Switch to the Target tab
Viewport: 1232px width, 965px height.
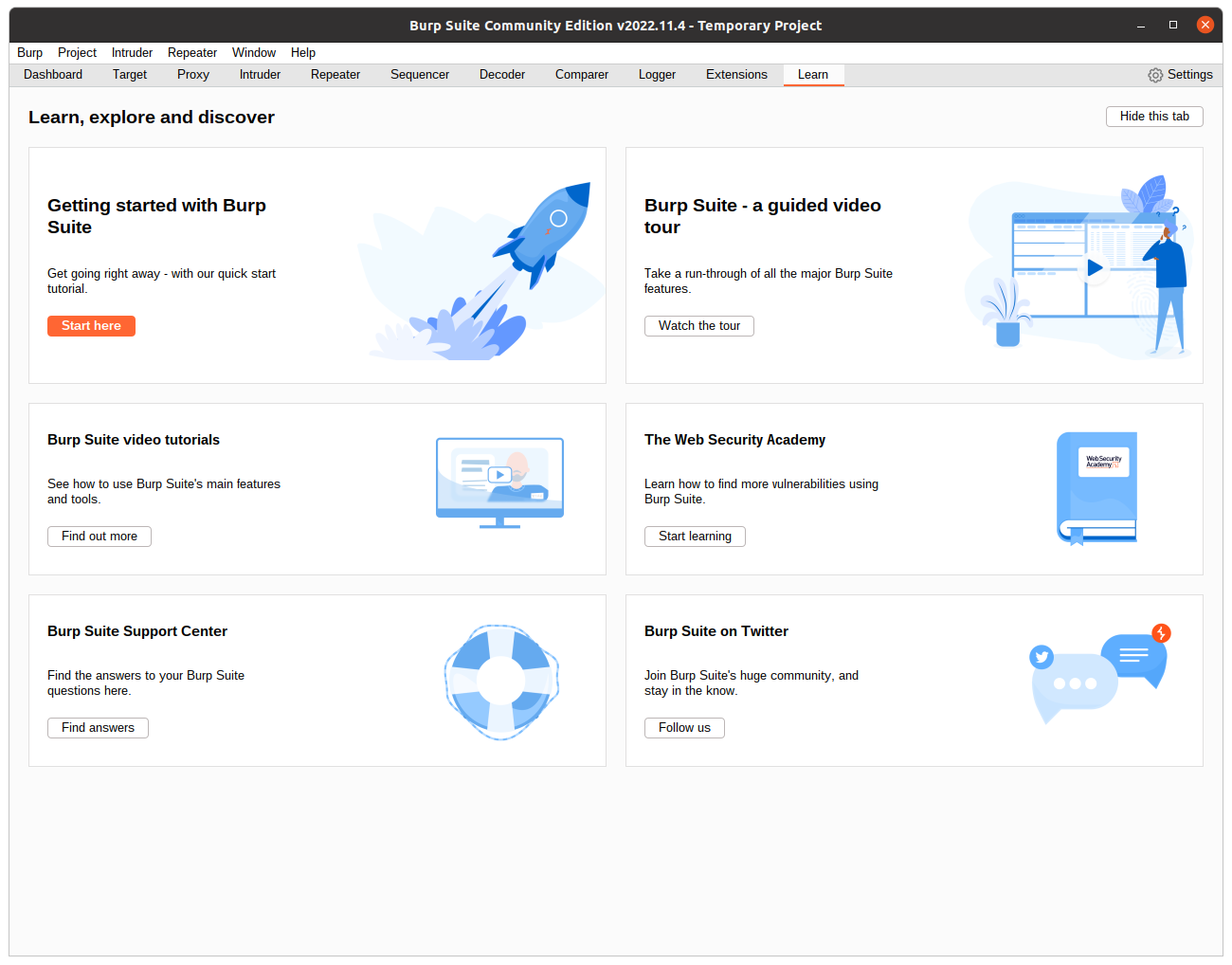pos(130,75)
